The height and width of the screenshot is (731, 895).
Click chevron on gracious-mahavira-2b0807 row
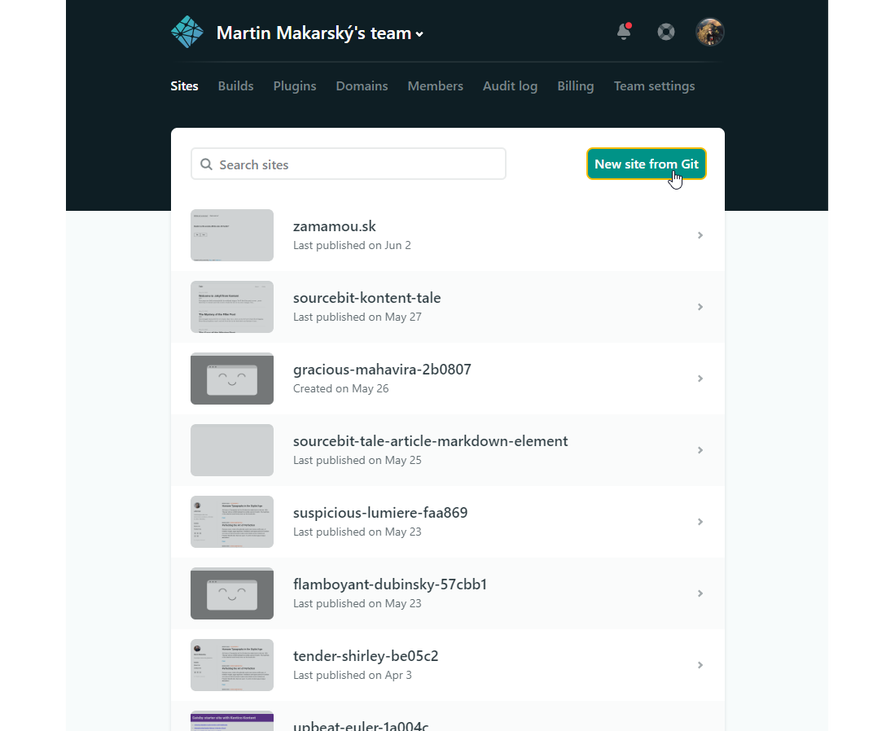coord(700,378)
